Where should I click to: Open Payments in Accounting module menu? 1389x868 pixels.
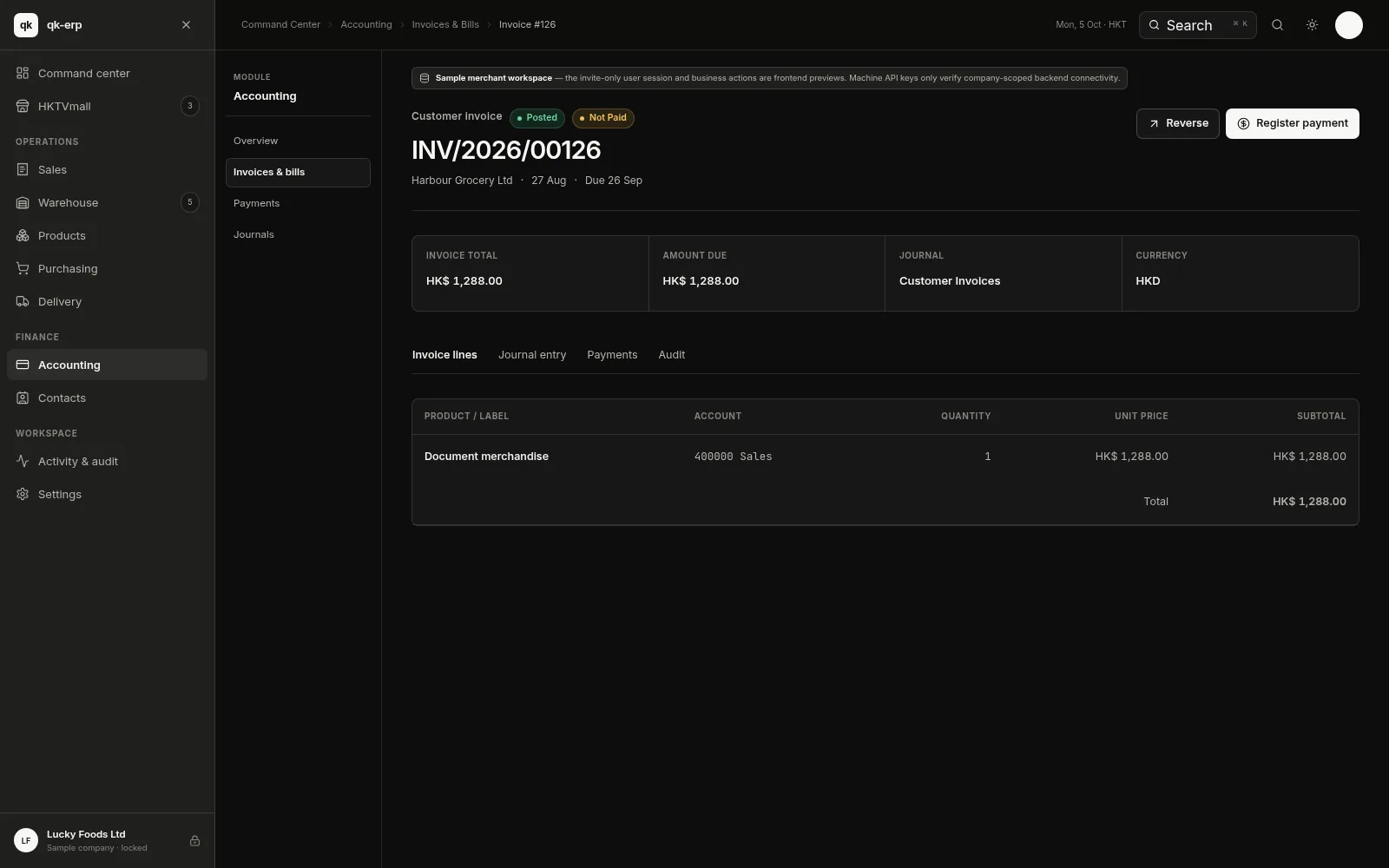coord(298,203)
